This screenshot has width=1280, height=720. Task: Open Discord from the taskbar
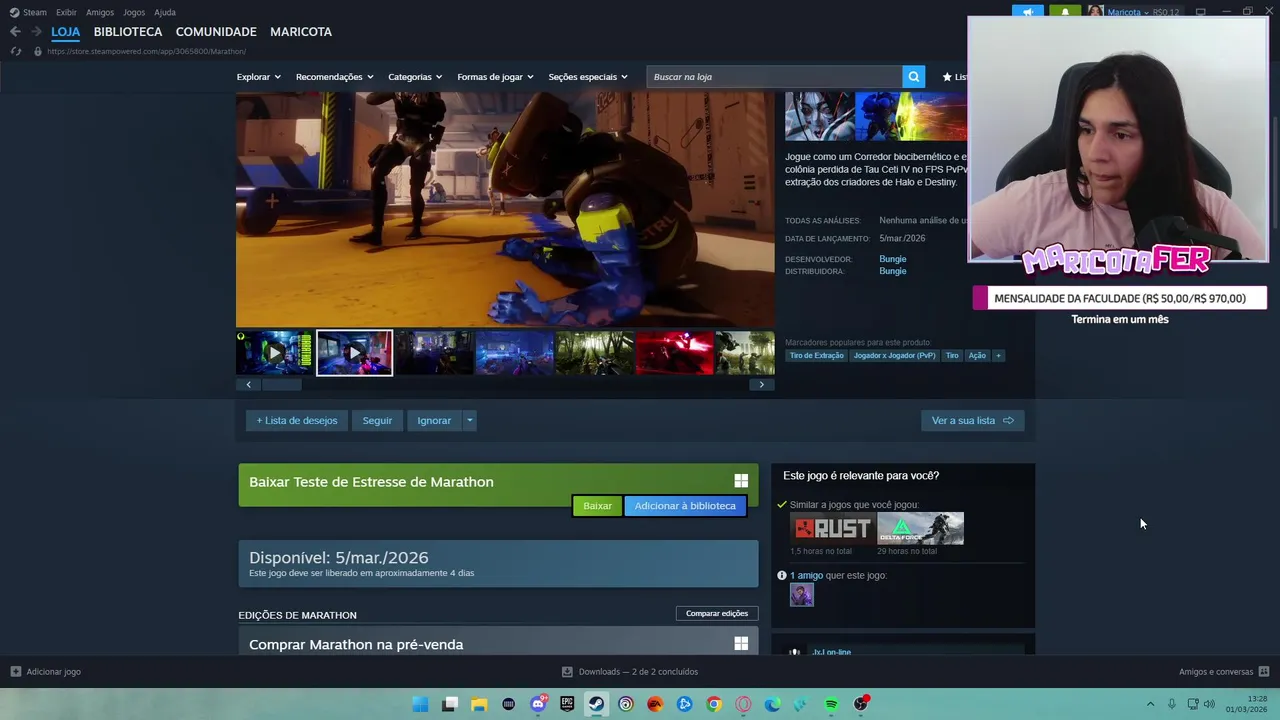point(538,704)
